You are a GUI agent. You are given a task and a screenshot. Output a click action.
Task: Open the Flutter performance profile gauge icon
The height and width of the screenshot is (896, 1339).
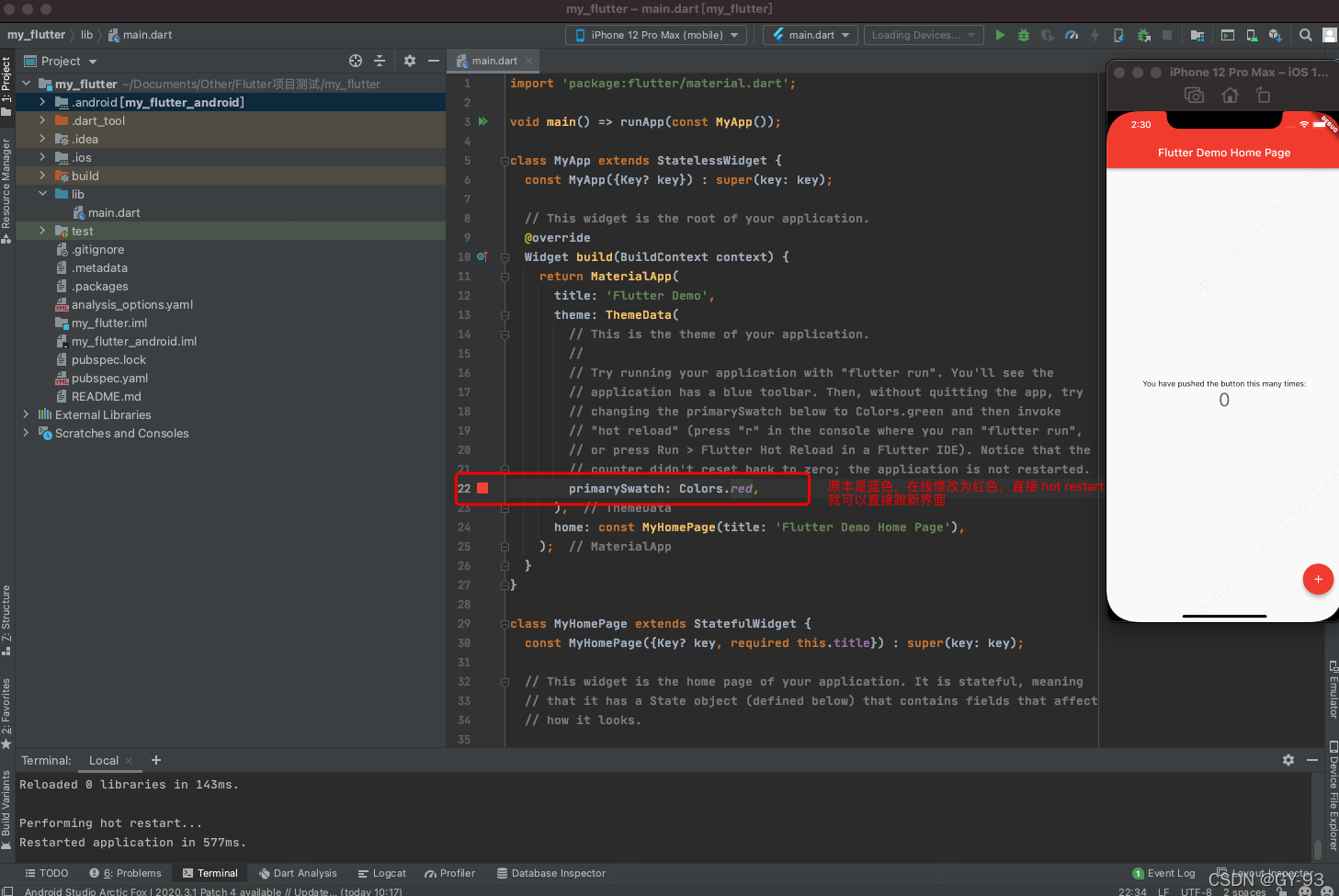pos(1071,35)
